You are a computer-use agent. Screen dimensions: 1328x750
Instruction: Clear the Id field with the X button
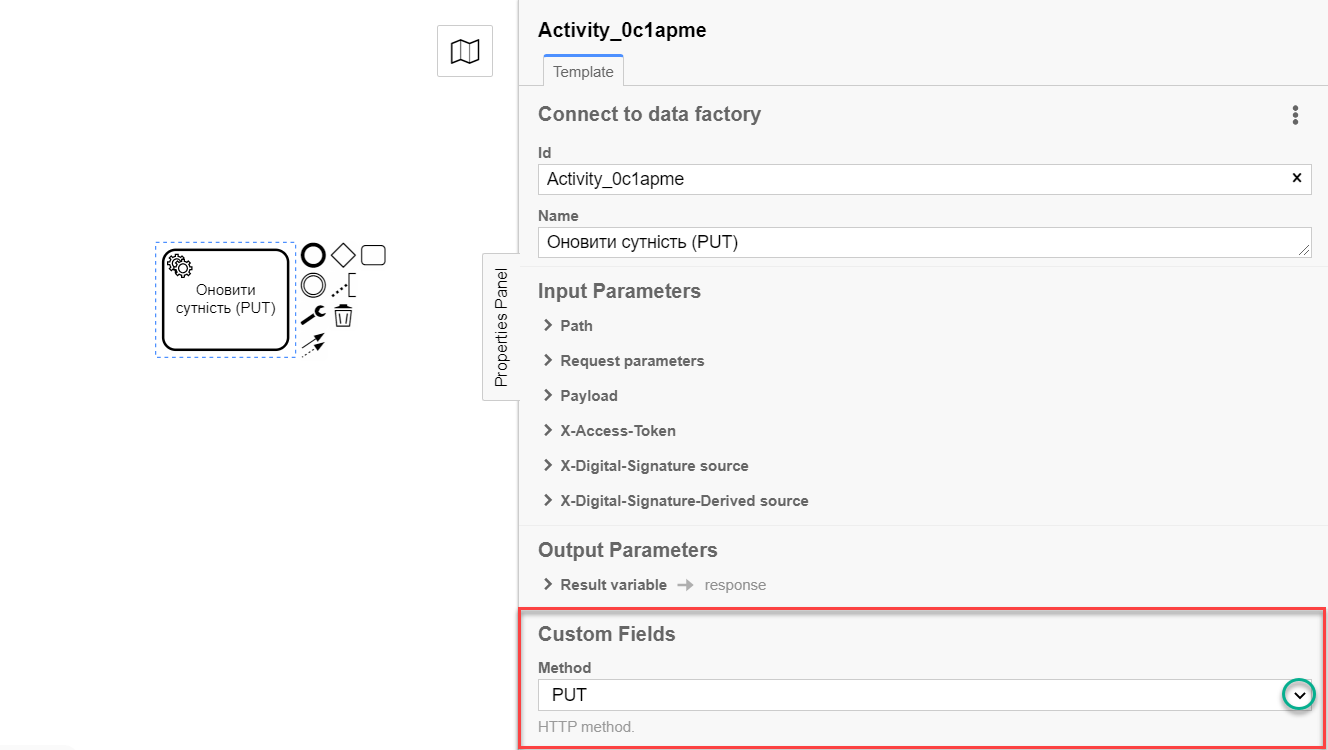[1297, 178]
